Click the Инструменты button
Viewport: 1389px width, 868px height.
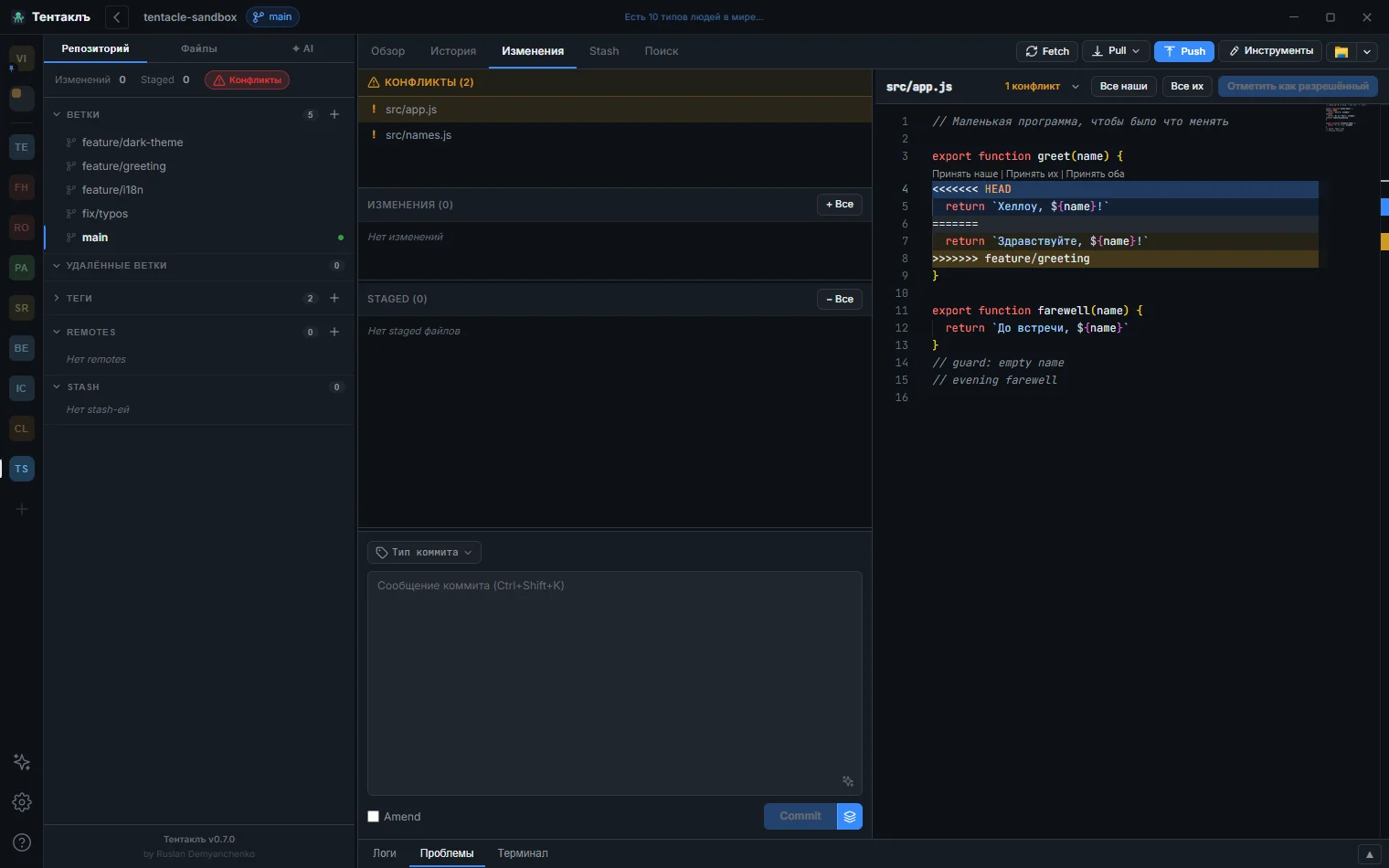pyautogui.click(x=1271, y=51)
